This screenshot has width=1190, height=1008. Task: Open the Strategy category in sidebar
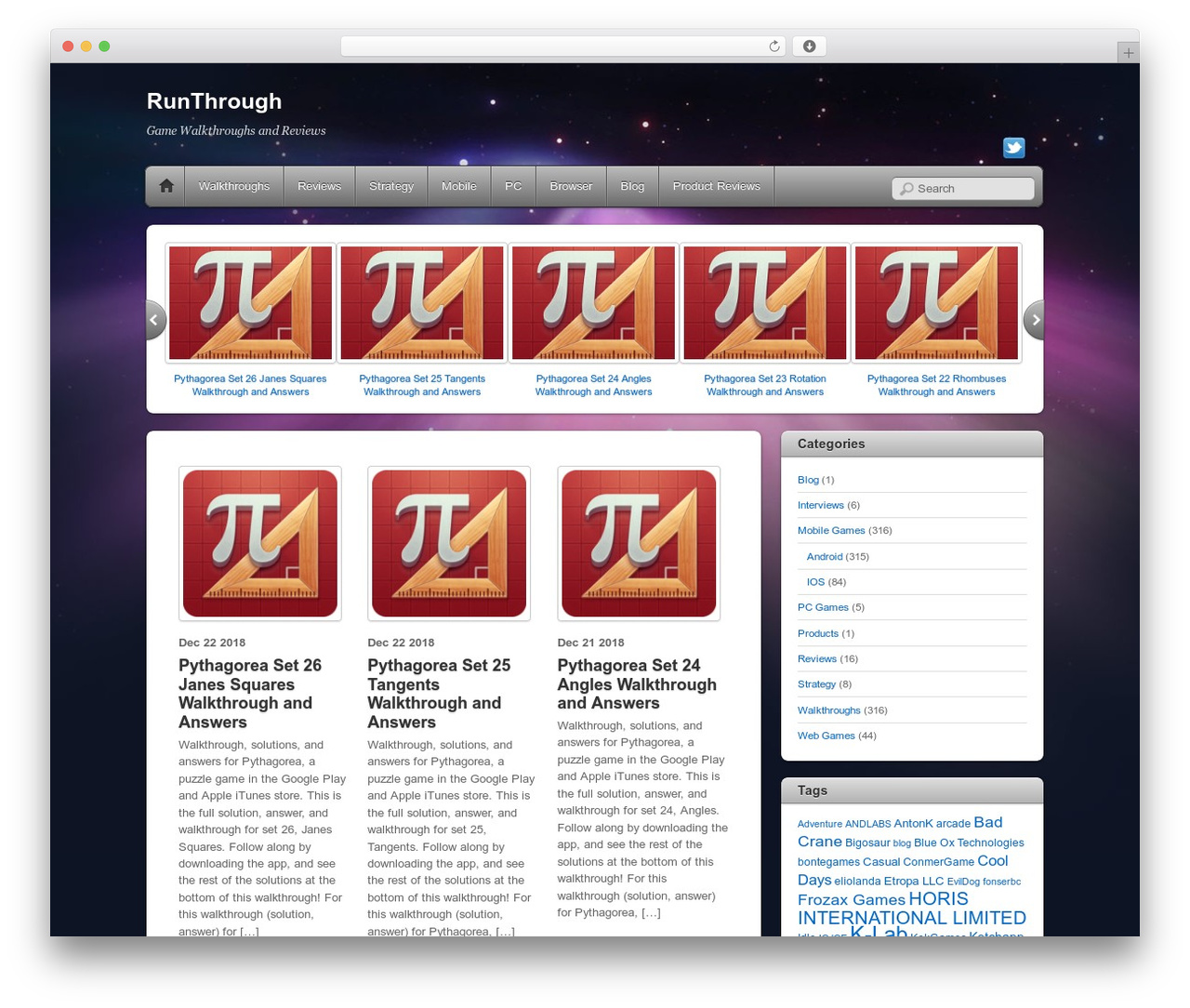(x=816, y=684)
